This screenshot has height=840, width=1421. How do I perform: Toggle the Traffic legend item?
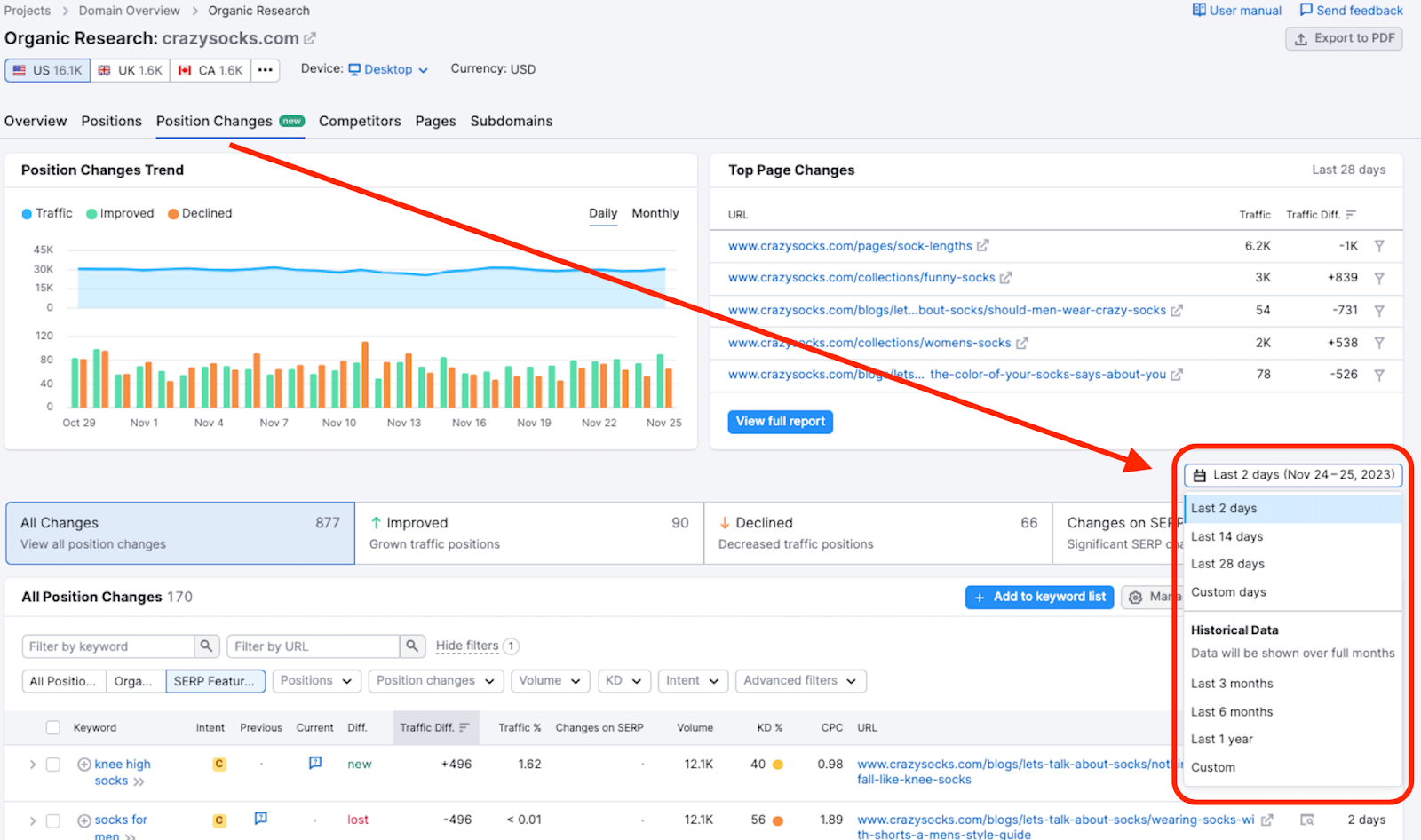(x=47, y=213)
